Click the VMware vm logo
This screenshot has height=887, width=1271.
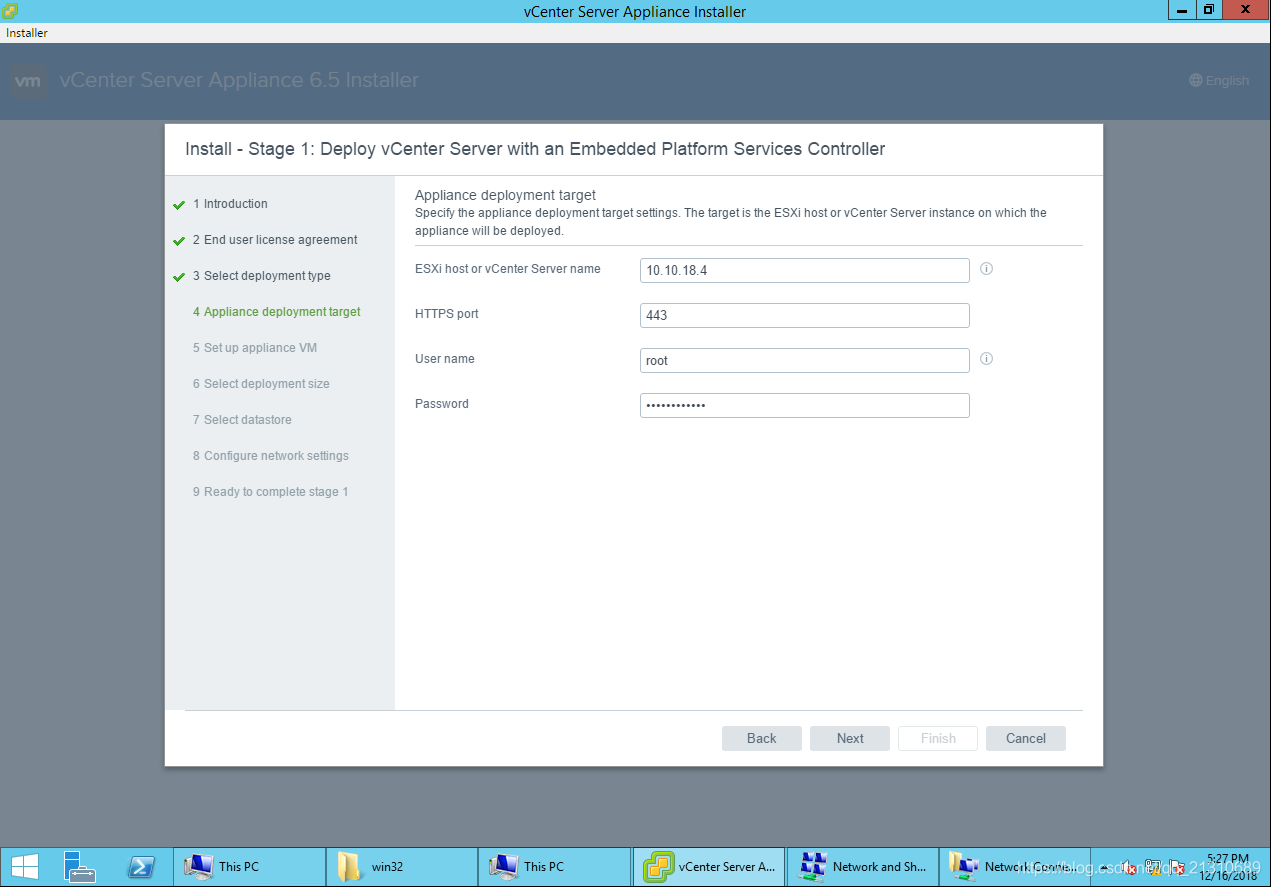point(28,81)
